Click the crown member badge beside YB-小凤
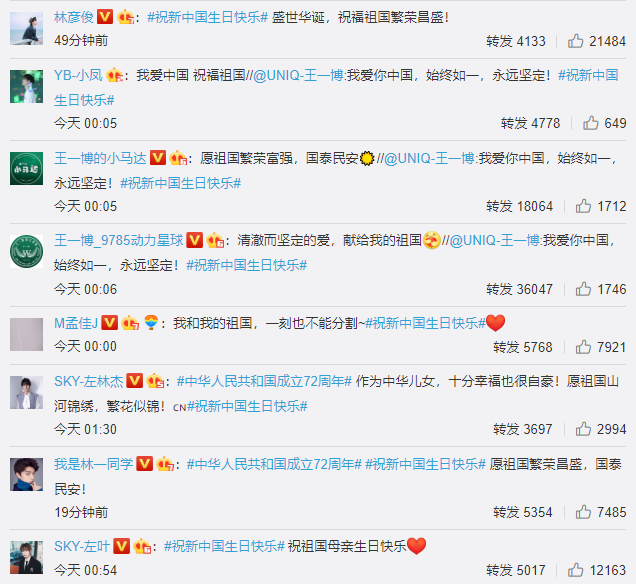The image size is (636, 584). [114, 75]
